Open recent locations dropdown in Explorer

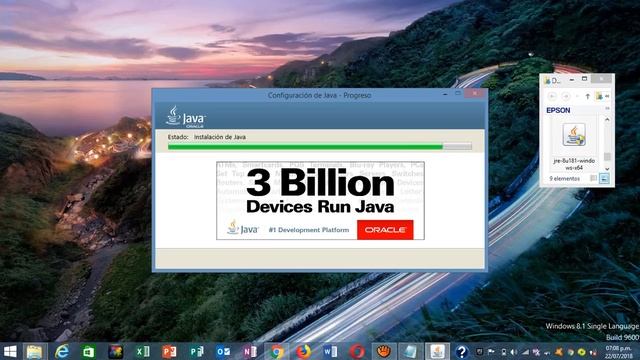(x=578, y=96)
